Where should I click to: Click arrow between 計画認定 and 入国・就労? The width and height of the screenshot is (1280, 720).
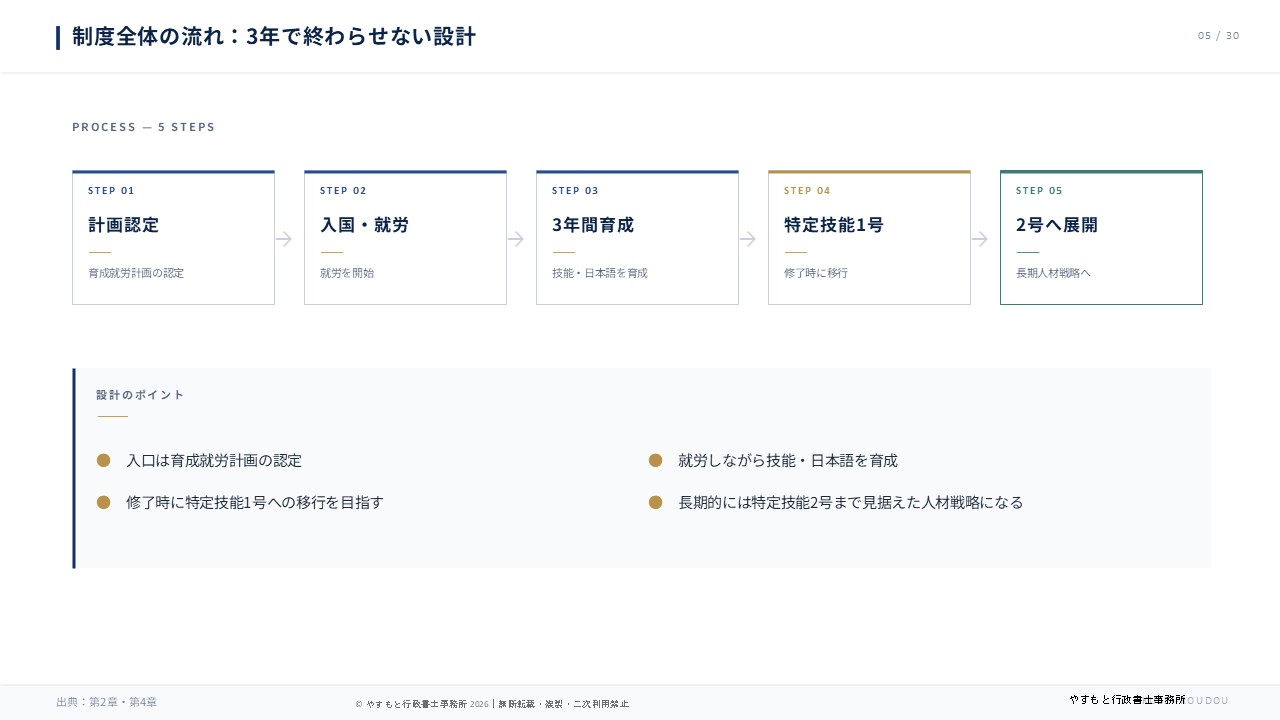point(284,239)
